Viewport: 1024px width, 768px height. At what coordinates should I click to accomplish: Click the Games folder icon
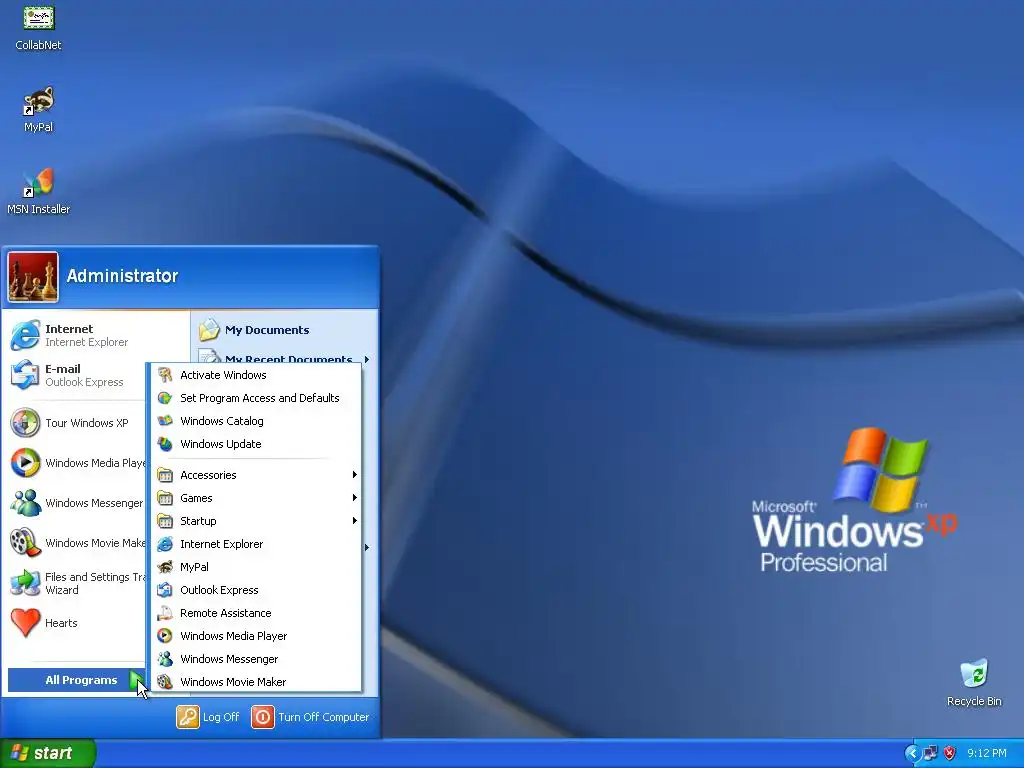(165, 498)
